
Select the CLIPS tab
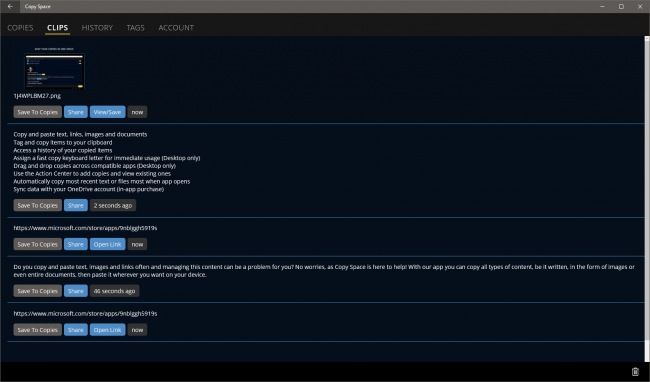click(x=57, y=28)
